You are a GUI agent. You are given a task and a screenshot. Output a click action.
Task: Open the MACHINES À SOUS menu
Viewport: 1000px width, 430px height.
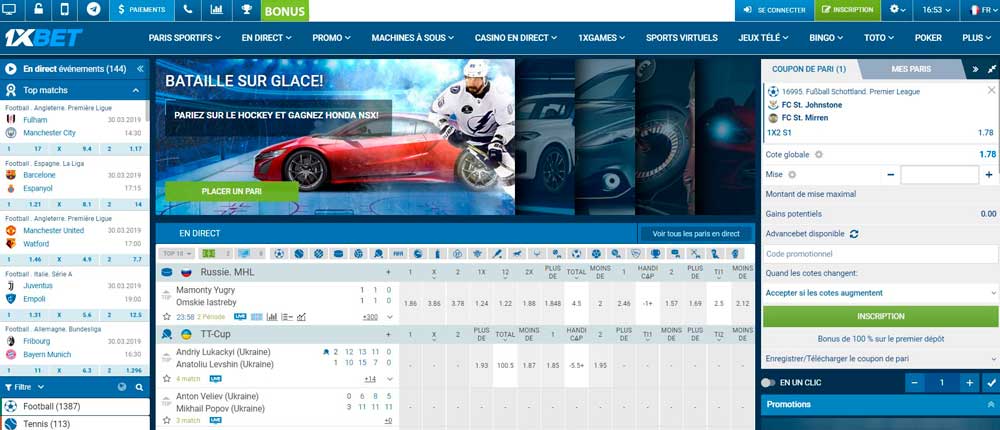(x=413, y=38)
